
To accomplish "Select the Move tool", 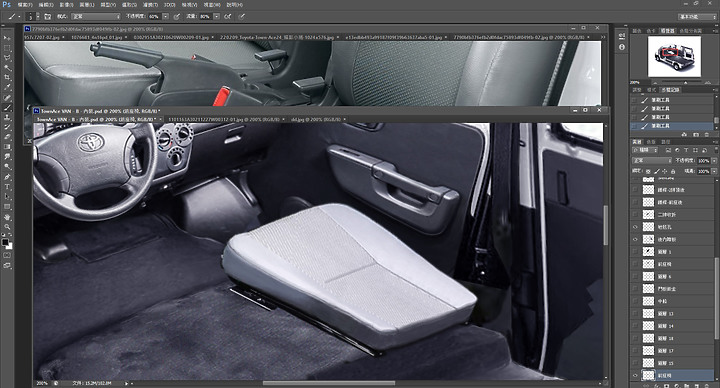I will [7, 38].
